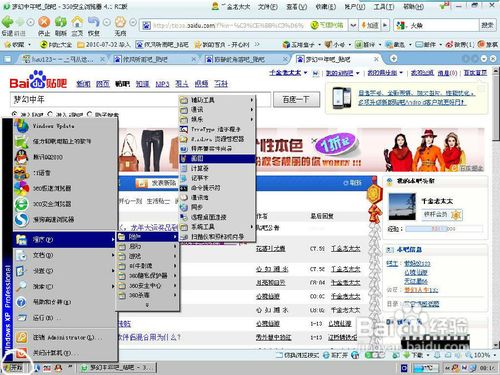Open Command Prompt (命令提示符) entry
This screenshot has width=500, height=375.
pos(217,188)
